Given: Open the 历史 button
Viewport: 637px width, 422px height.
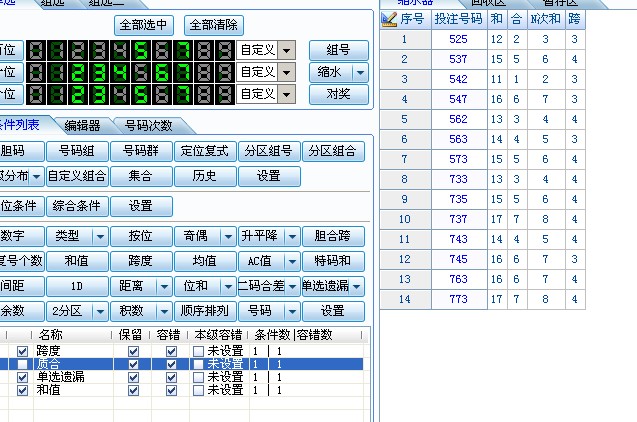Looking at the screenshot, I should [205, 176].
